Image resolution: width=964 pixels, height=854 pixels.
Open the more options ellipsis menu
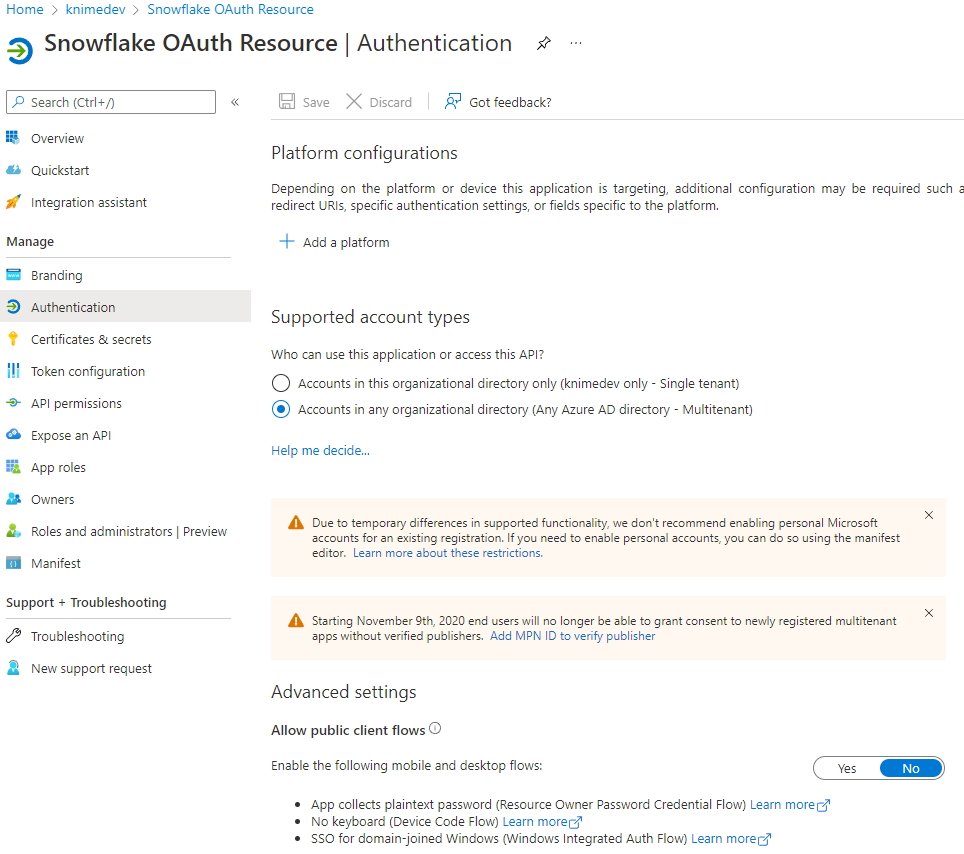[x=575, y=43]
